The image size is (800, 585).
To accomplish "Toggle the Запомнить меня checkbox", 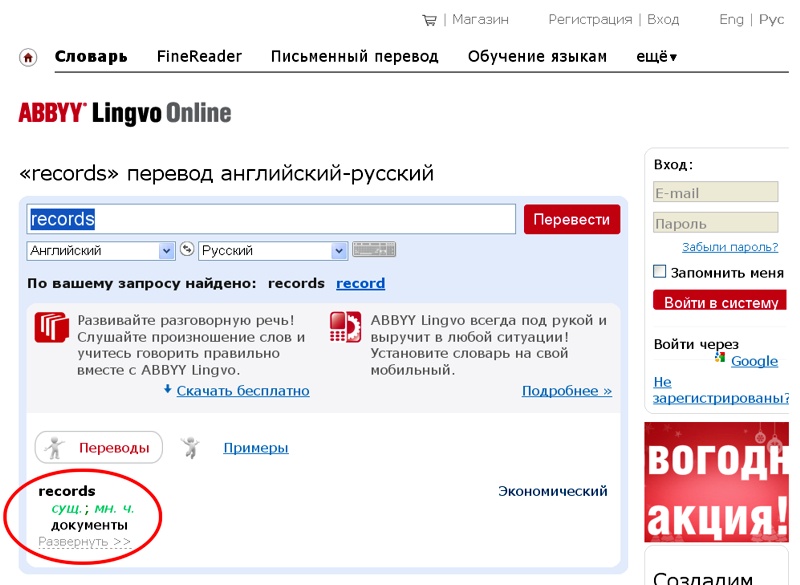I will 659,271.
